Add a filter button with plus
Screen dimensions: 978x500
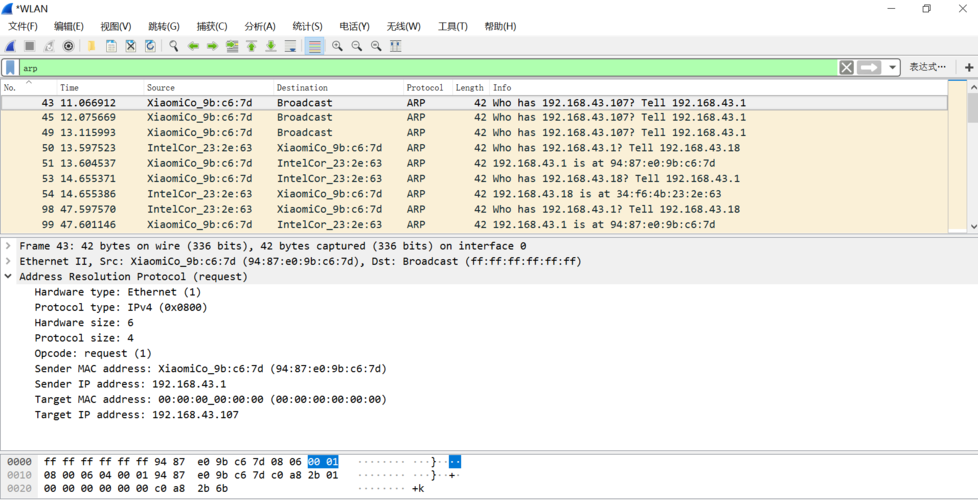click(x=969, y=67)
